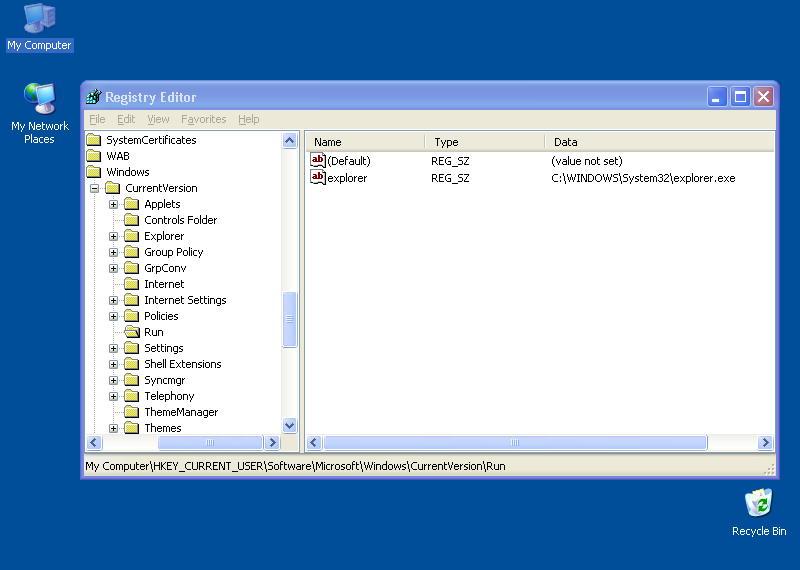Sort values by Data column header
The height and width of the screenshot is (570, 800).
pyautogui.click(x=660, y=142)
